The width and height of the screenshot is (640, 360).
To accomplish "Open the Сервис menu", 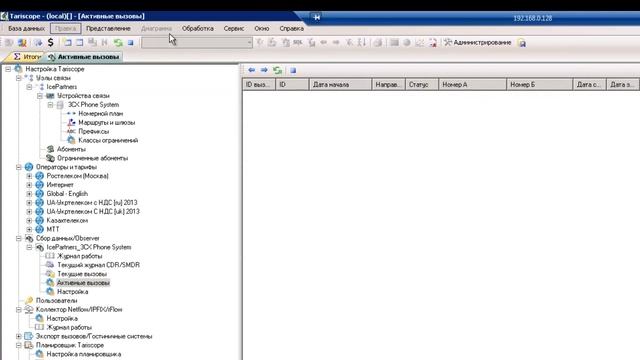I will pyautogui.click(x=234, y=29).
